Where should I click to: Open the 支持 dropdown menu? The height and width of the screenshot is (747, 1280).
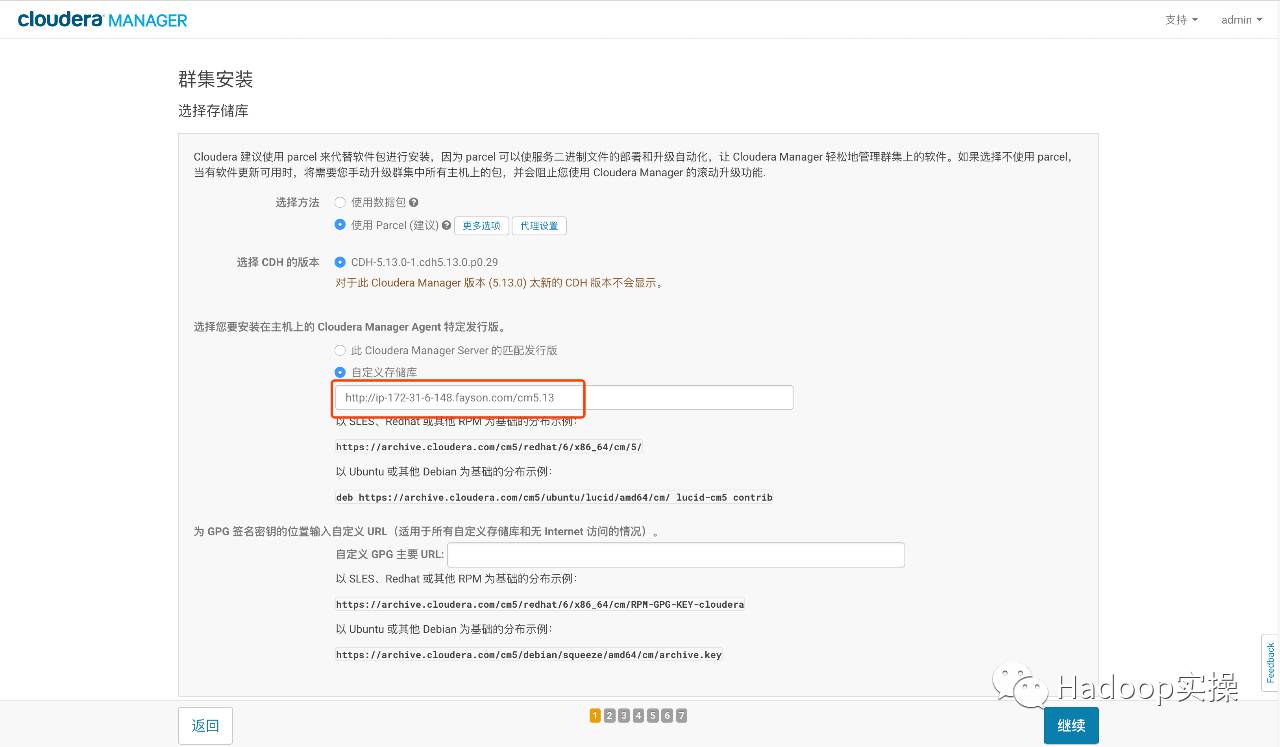[1181, 20]
